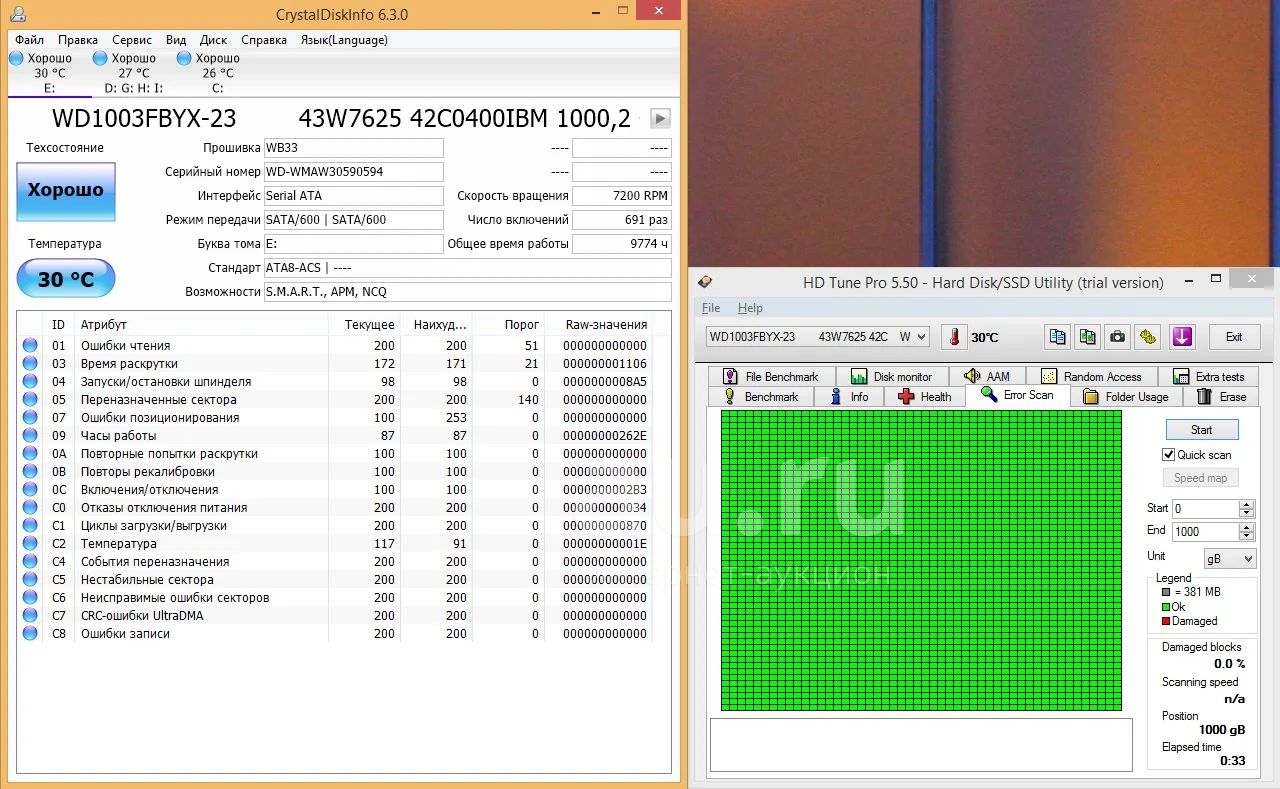The image size is (1280, 789).
Task: Click the green Ok legend swatch
Action: click(1165, 607)
